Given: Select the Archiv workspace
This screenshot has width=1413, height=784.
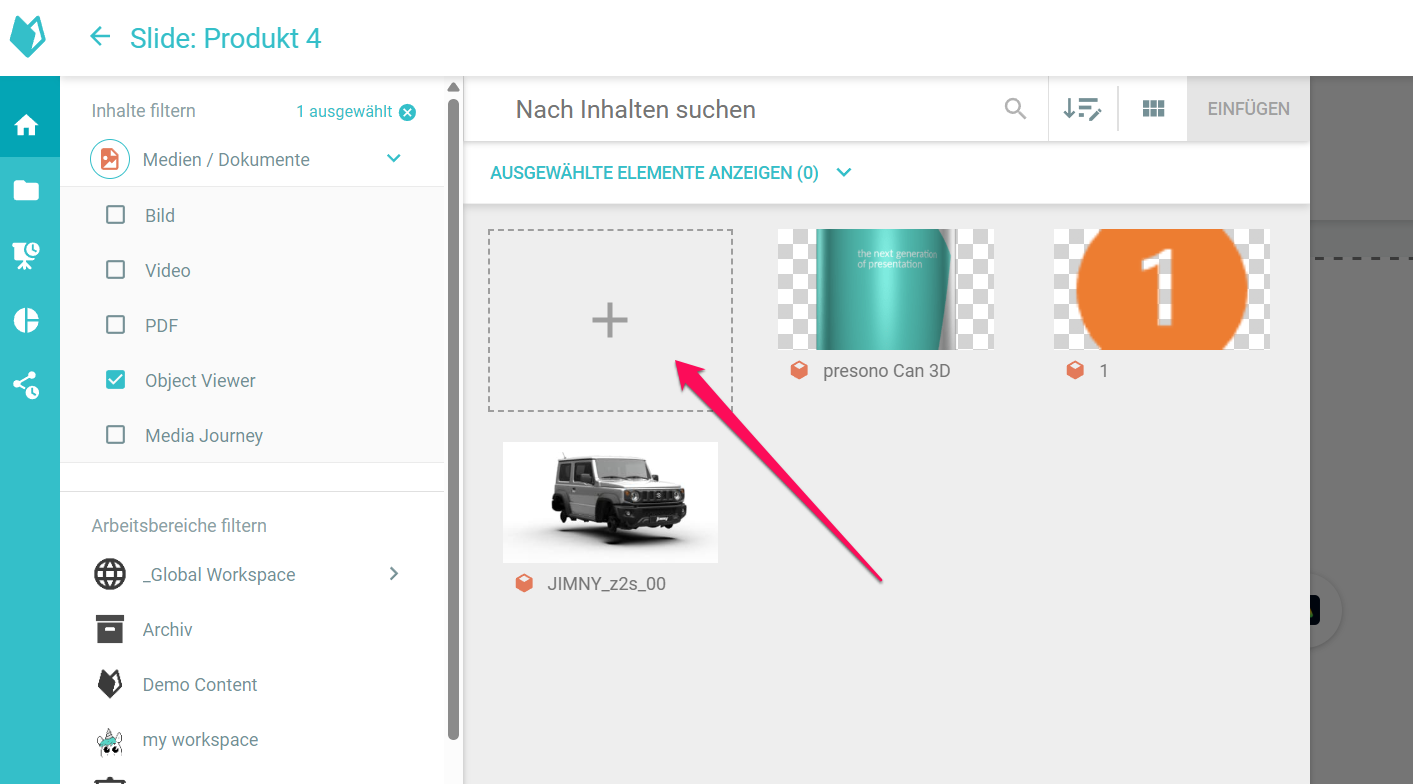Looking at the screenshot, I should [167, 630].
